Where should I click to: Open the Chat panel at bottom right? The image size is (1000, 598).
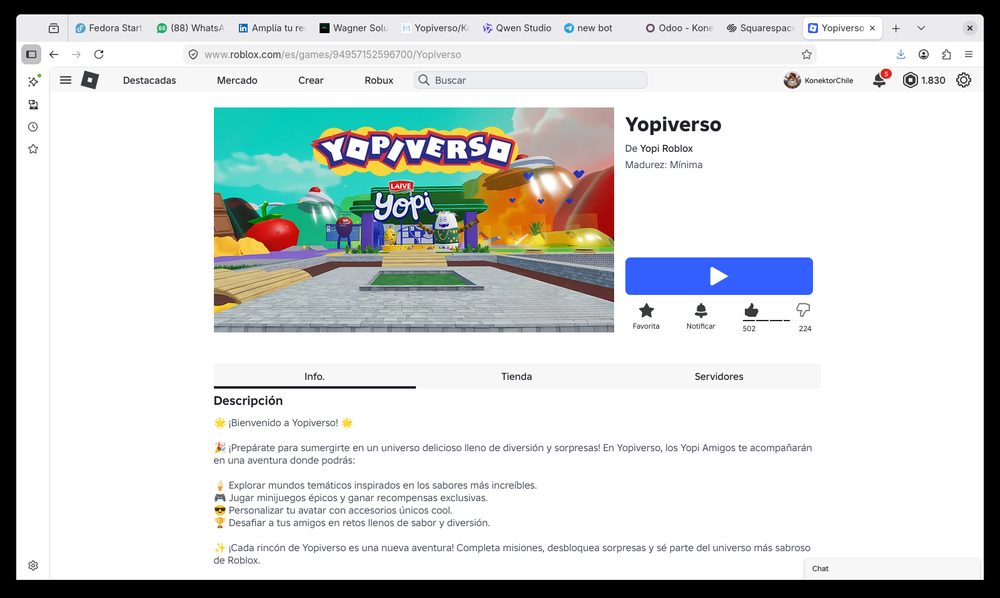[892, 569]
